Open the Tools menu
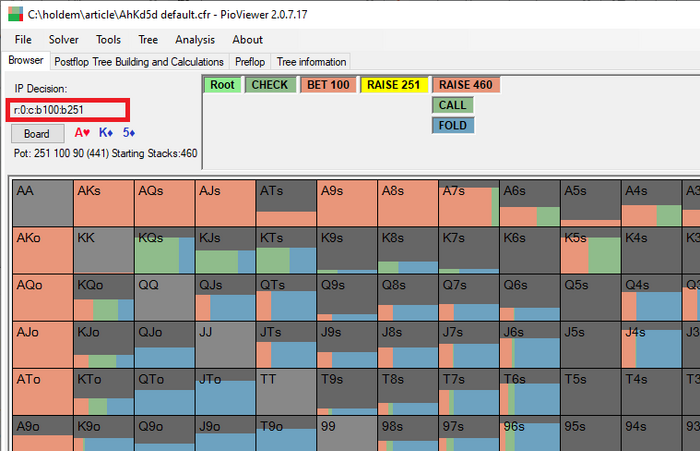Image resolution: width=700 pixels, height=451 pixels. point(108,40)
